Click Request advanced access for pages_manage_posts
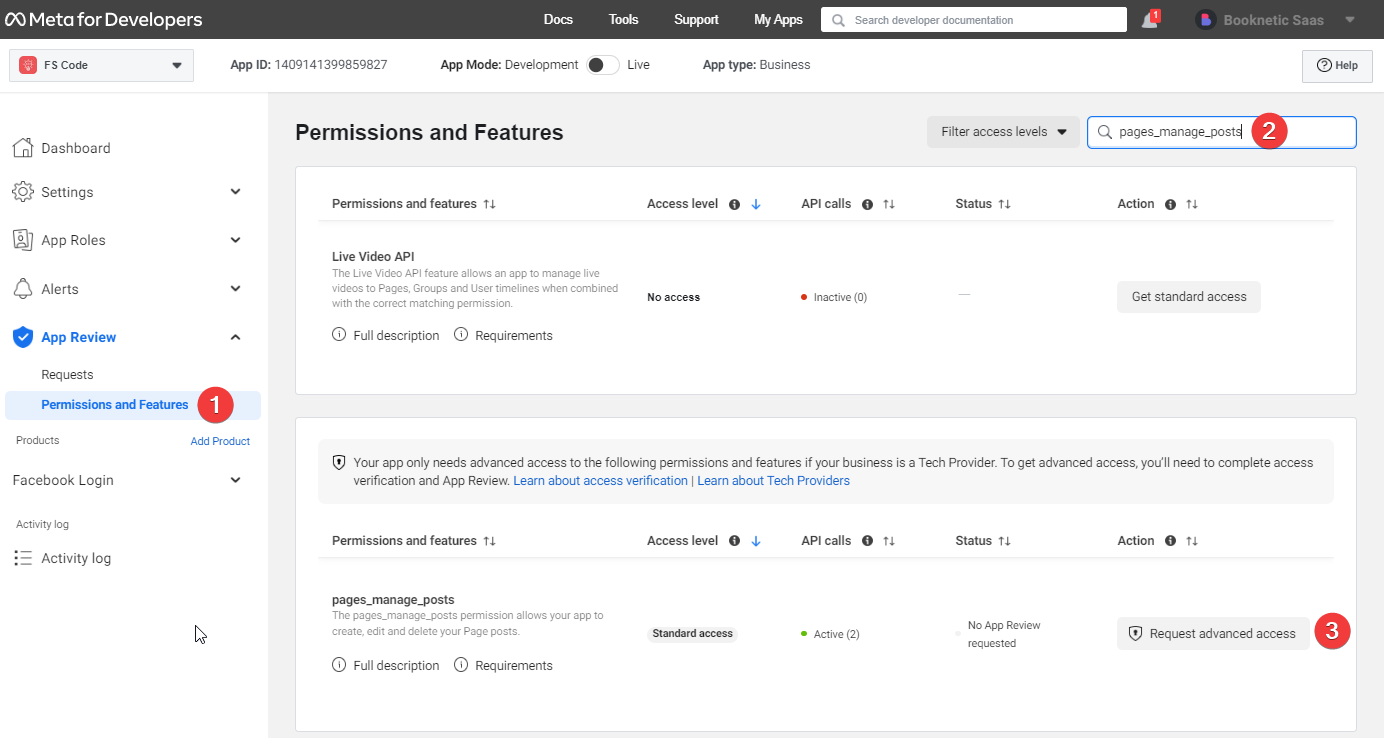This screenshot has width=1384, height=738. point(1213,634)
